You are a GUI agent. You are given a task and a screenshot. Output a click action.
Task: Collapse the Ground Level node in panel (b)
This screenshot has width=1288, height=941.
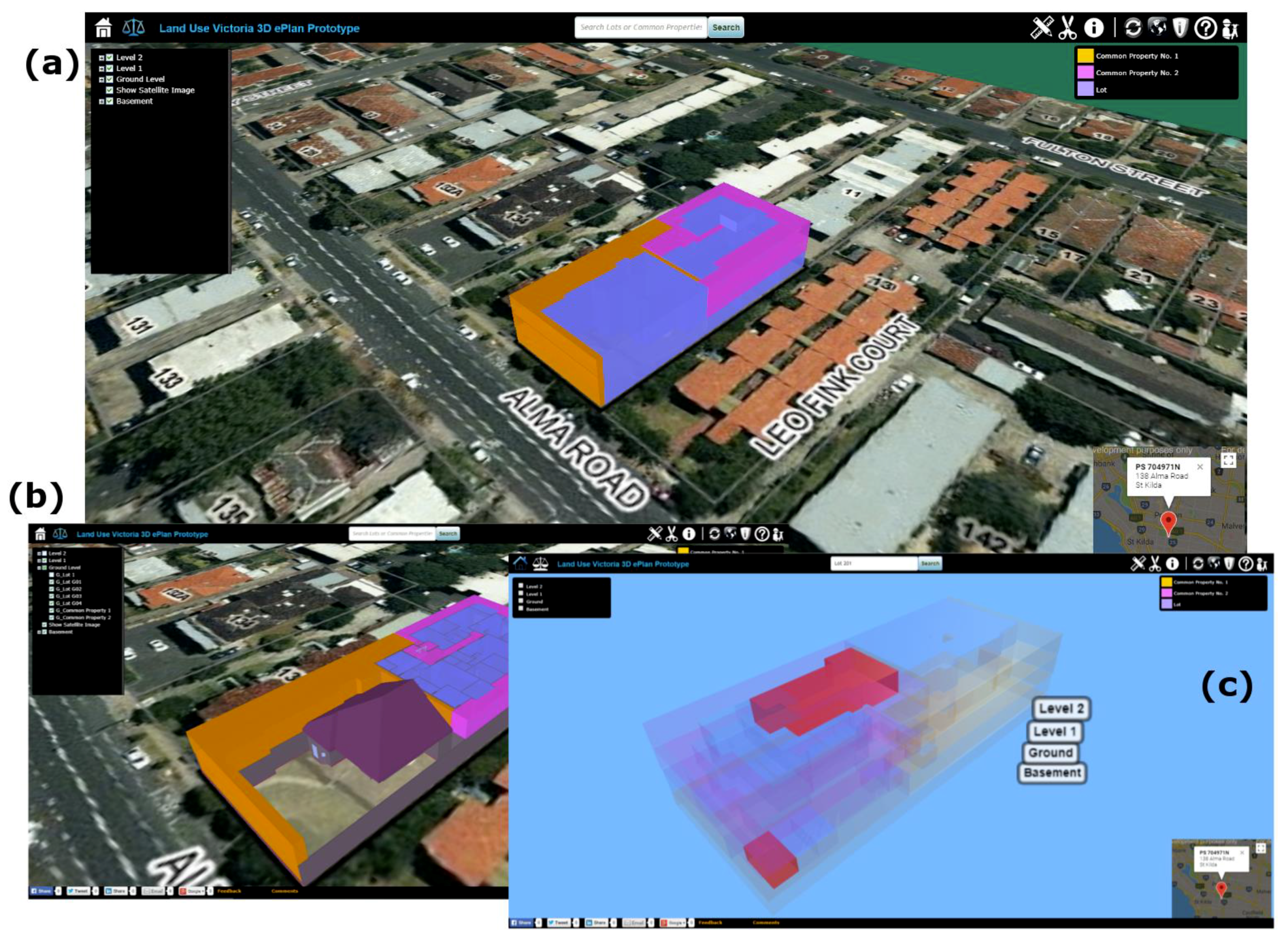pos(39,568)
